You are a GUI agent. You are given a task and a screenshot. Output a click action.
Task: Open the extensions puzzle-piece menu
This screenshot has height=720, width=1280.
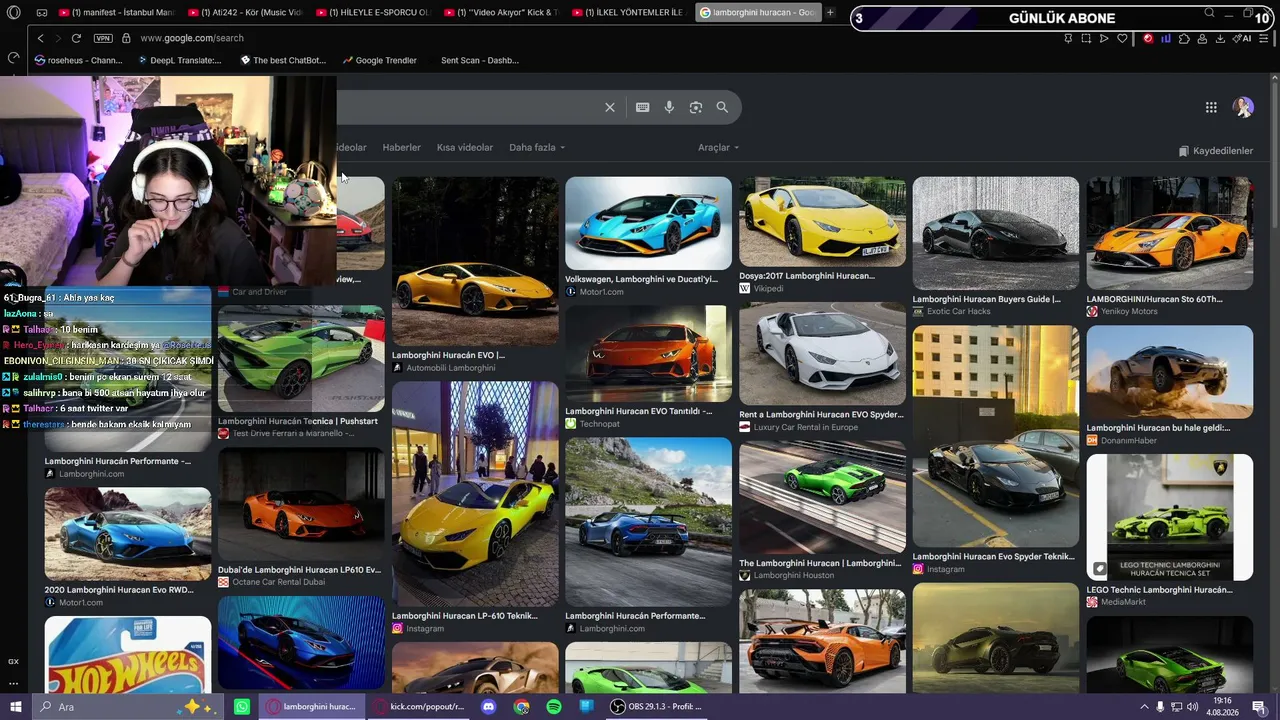1184,38
